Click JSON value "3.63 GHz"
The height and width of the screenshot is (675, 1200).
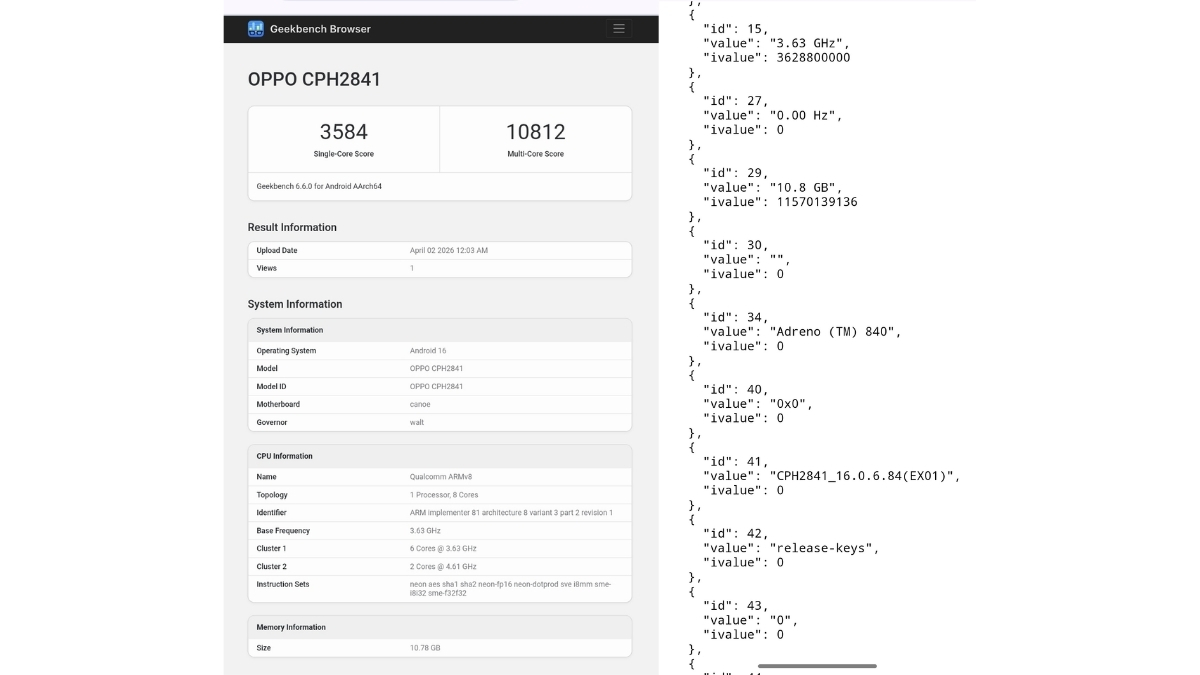click(809, 43)
